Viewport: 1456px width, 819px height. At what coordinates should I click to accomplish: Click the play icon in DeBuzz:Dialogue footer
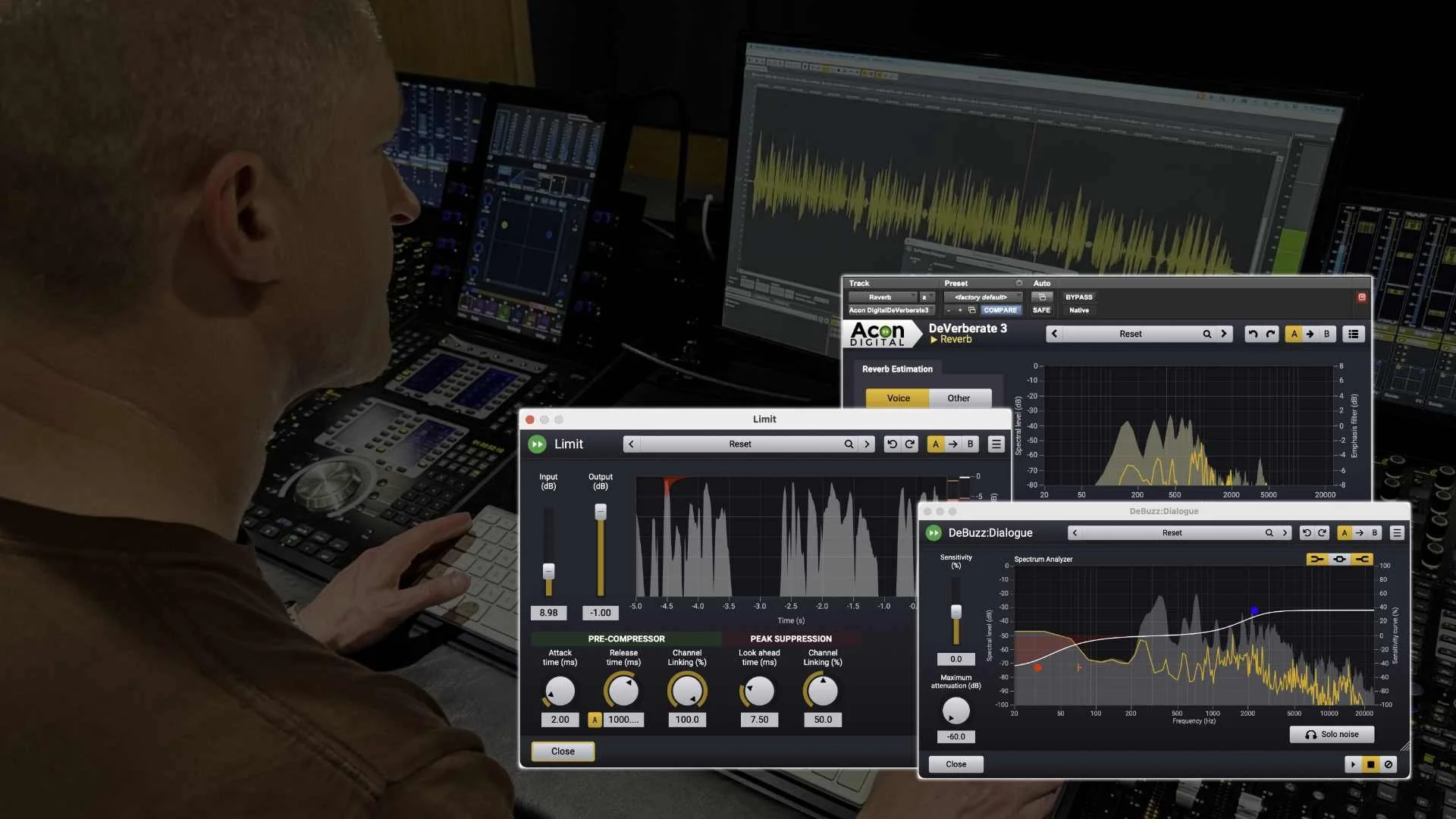pos(1352,764)
